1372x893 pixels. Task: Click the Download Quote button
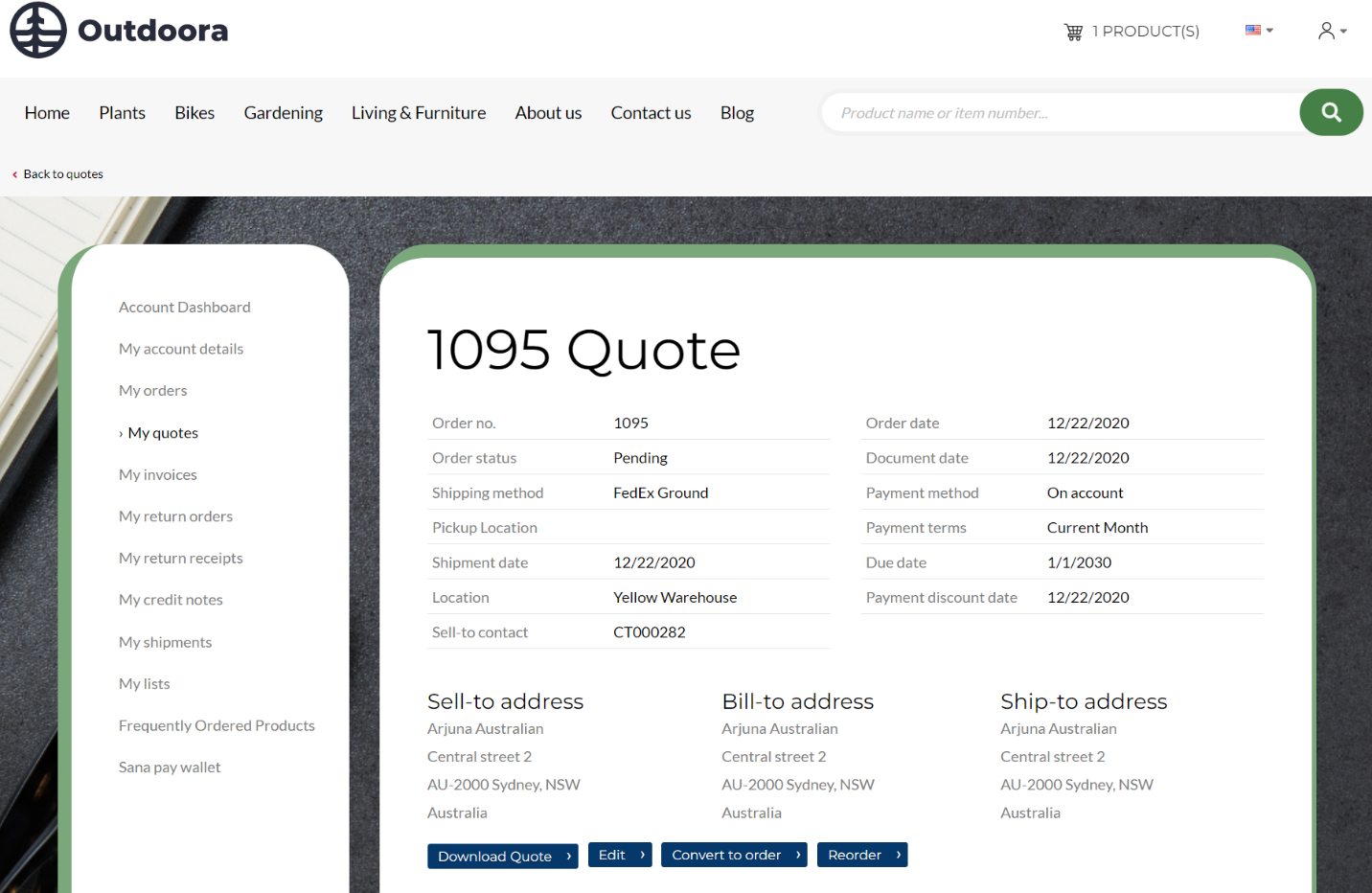click(x=503, y=856)
